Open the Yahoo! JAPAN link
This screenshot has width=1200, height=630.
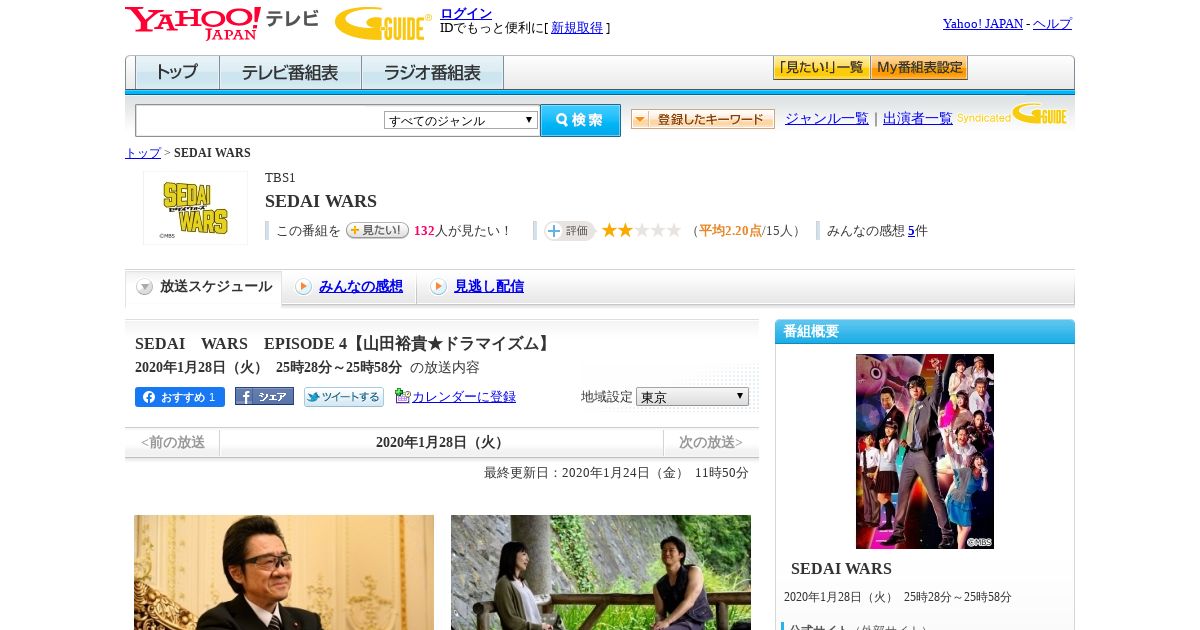pyautogui.click(x=983, y=23)
